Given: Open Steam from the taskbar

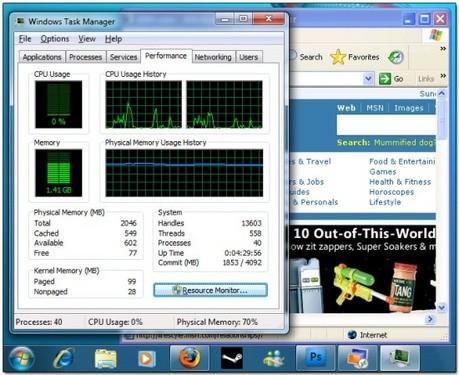Looking at the screenshot, I should (232, 359).
